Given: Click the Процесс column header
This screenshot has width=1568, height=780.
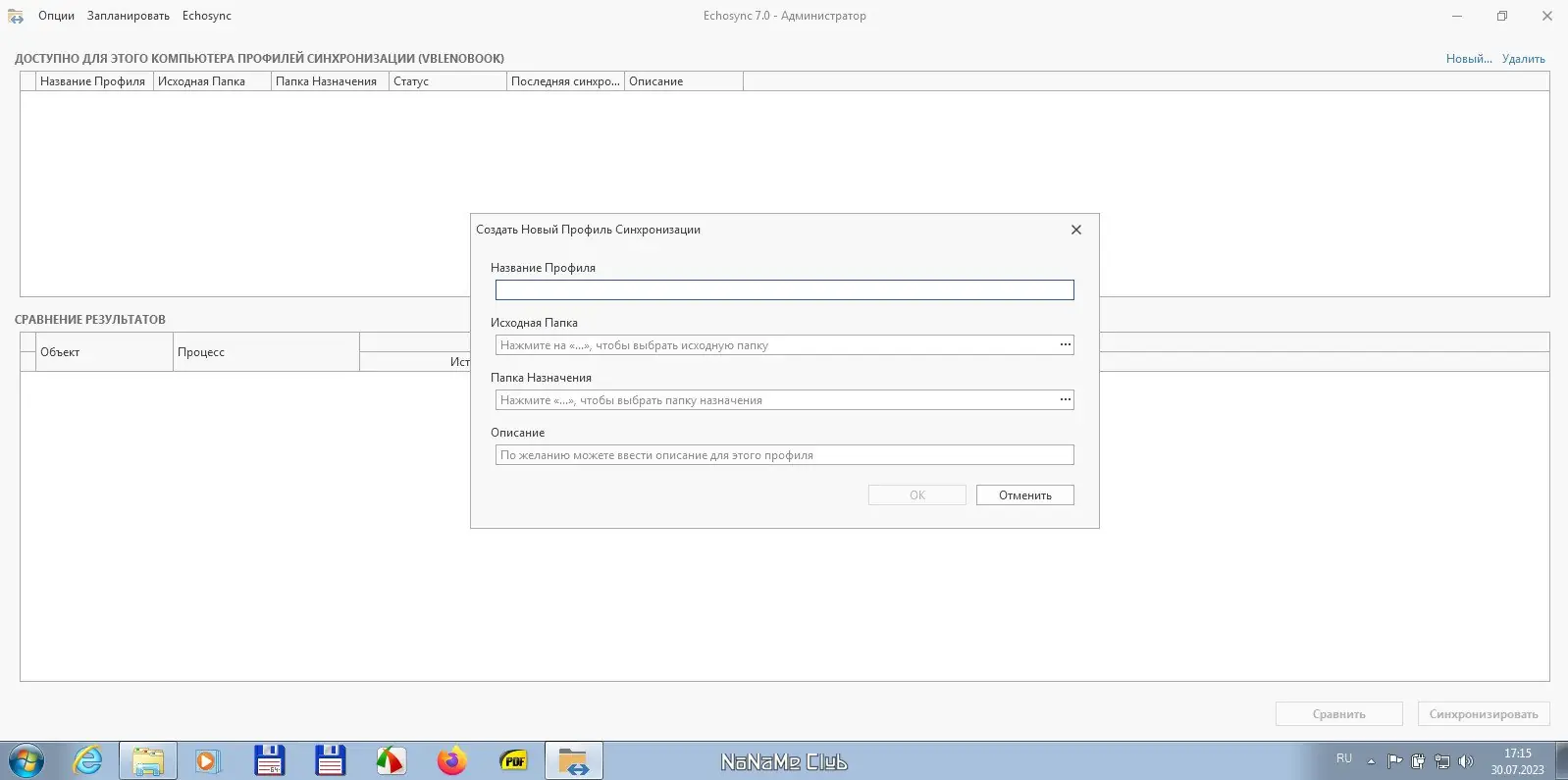Looking at the screenshot, I should pos(266,352).
